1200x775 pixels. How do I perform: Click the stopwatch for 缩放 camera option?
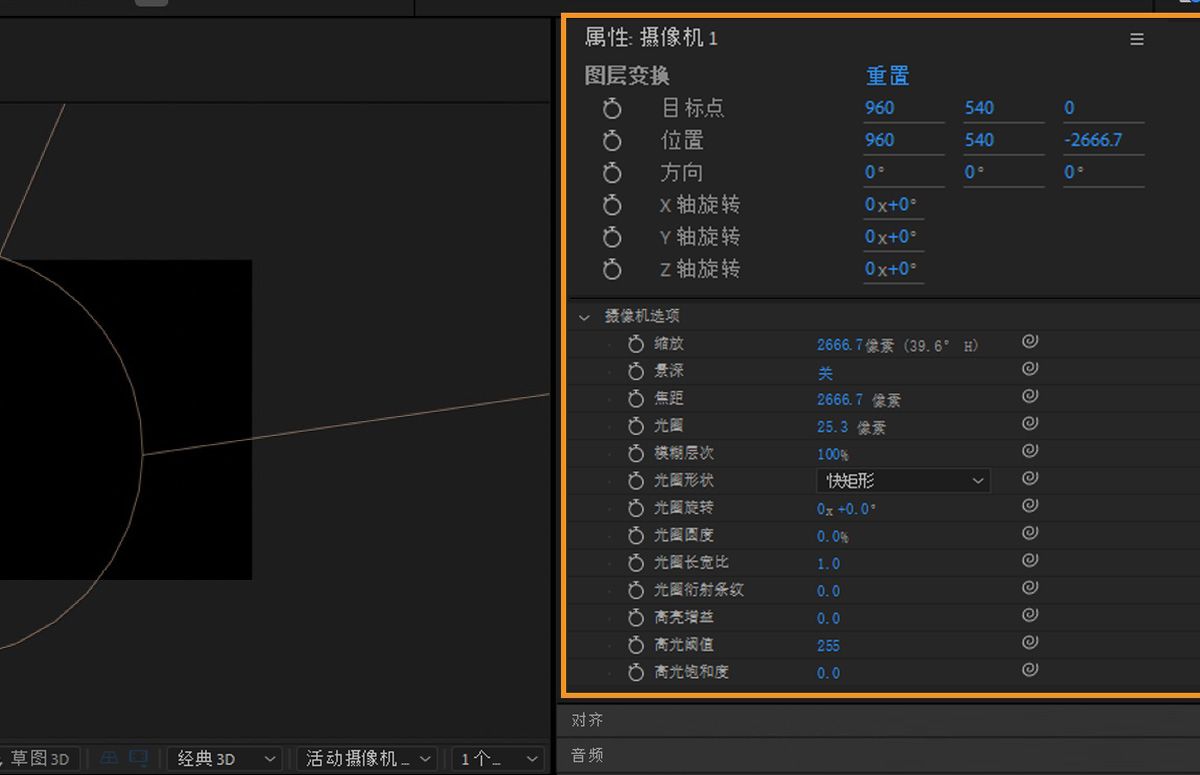637,343
